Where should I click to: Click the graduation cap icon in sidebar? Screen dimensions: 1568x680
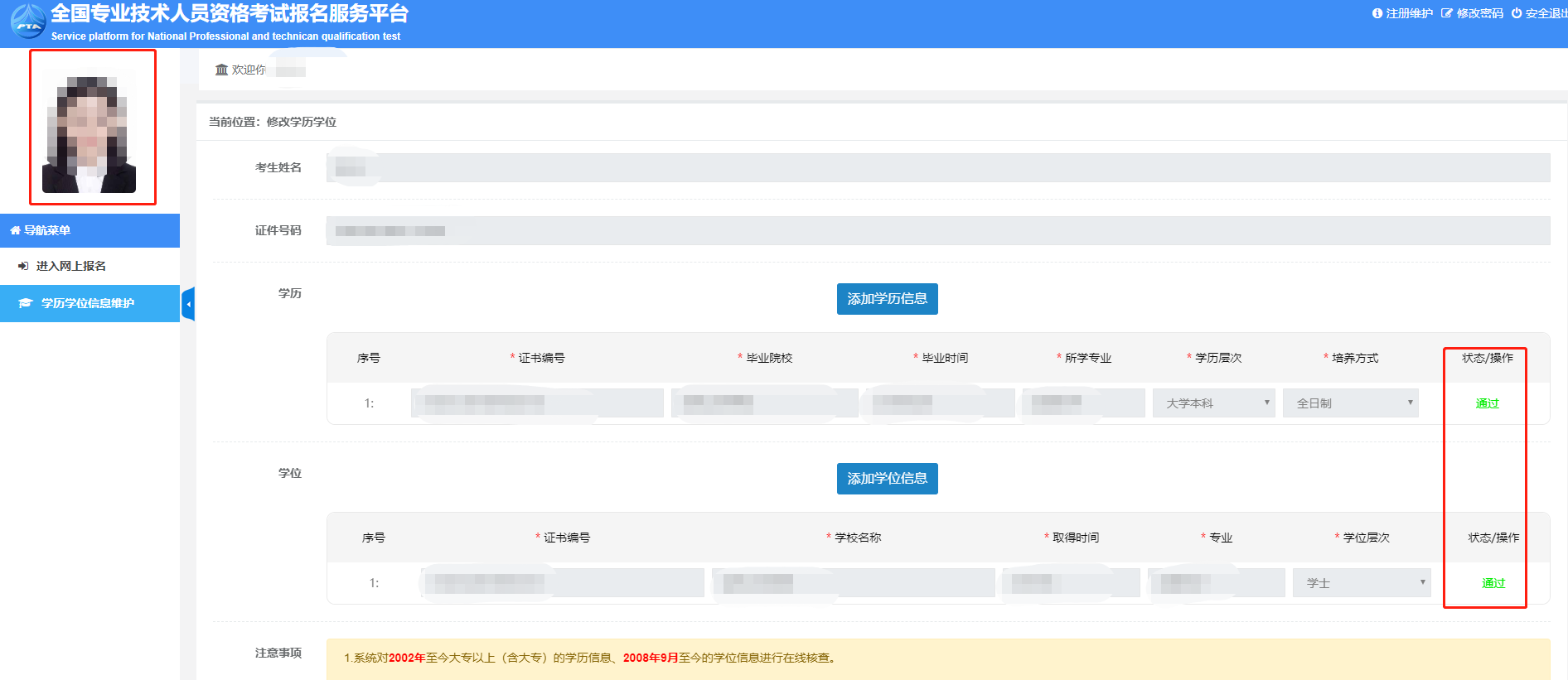pos(26,303)
